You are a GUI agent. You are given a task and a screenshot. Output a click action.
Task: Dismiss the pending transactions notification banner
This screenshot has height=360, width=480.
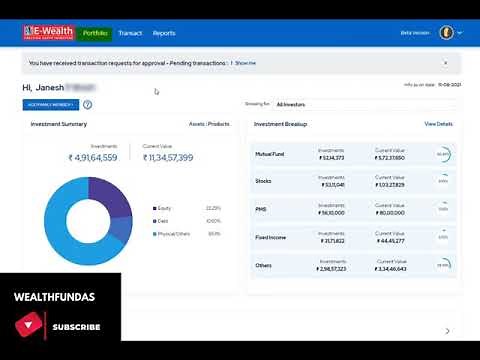tap(445, 63)
